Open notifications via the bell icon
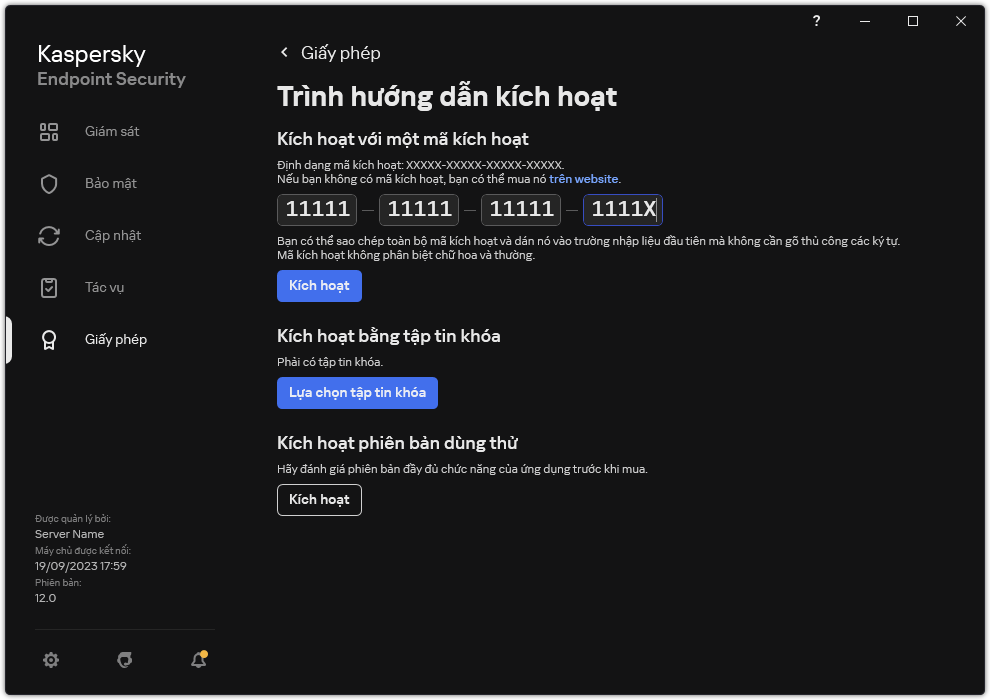The image size is (990, 700). pos(197,660)
